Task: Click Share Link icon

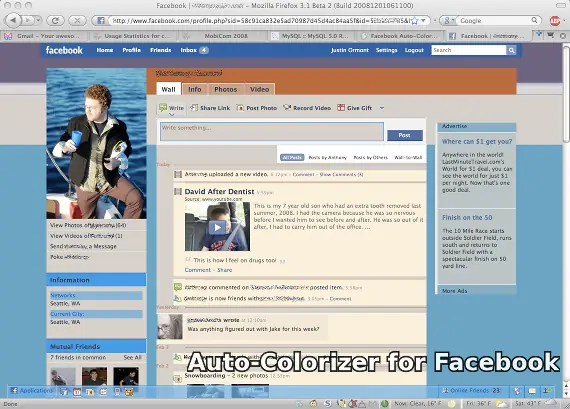Action: click(194, 108)
